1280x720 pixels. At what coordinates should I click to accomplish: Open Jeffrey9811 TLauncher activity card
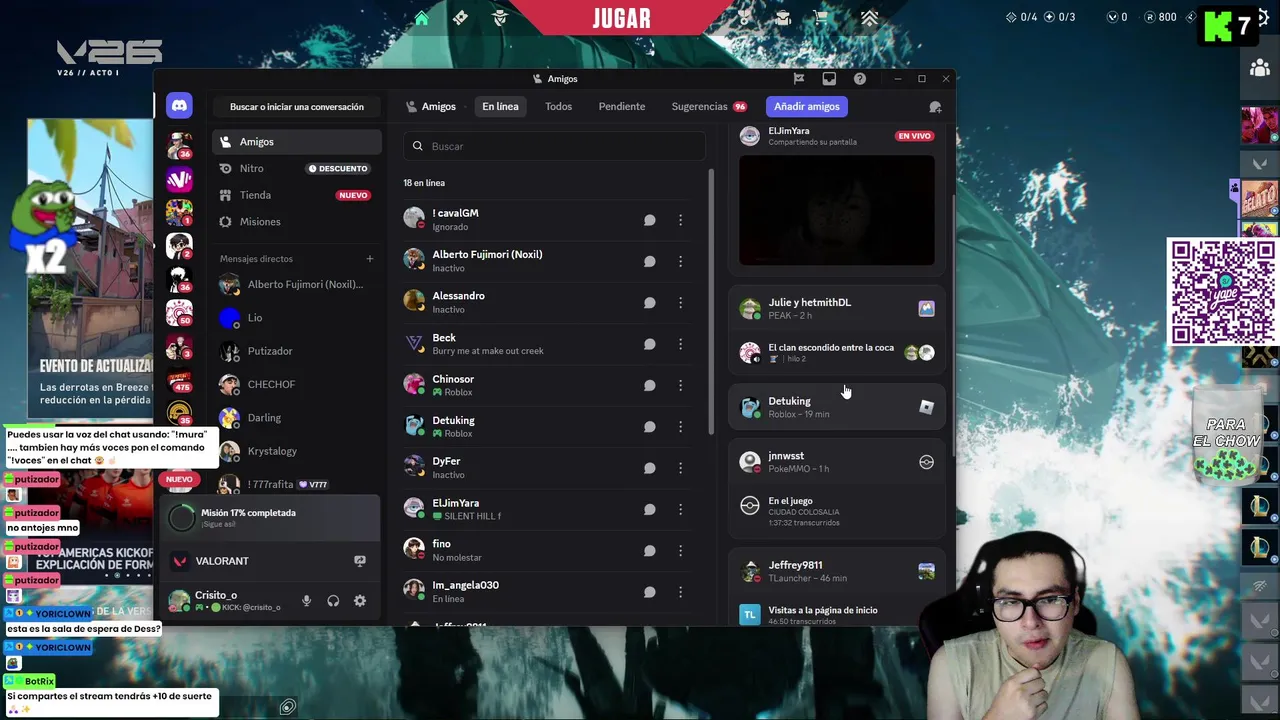(837, 571)
